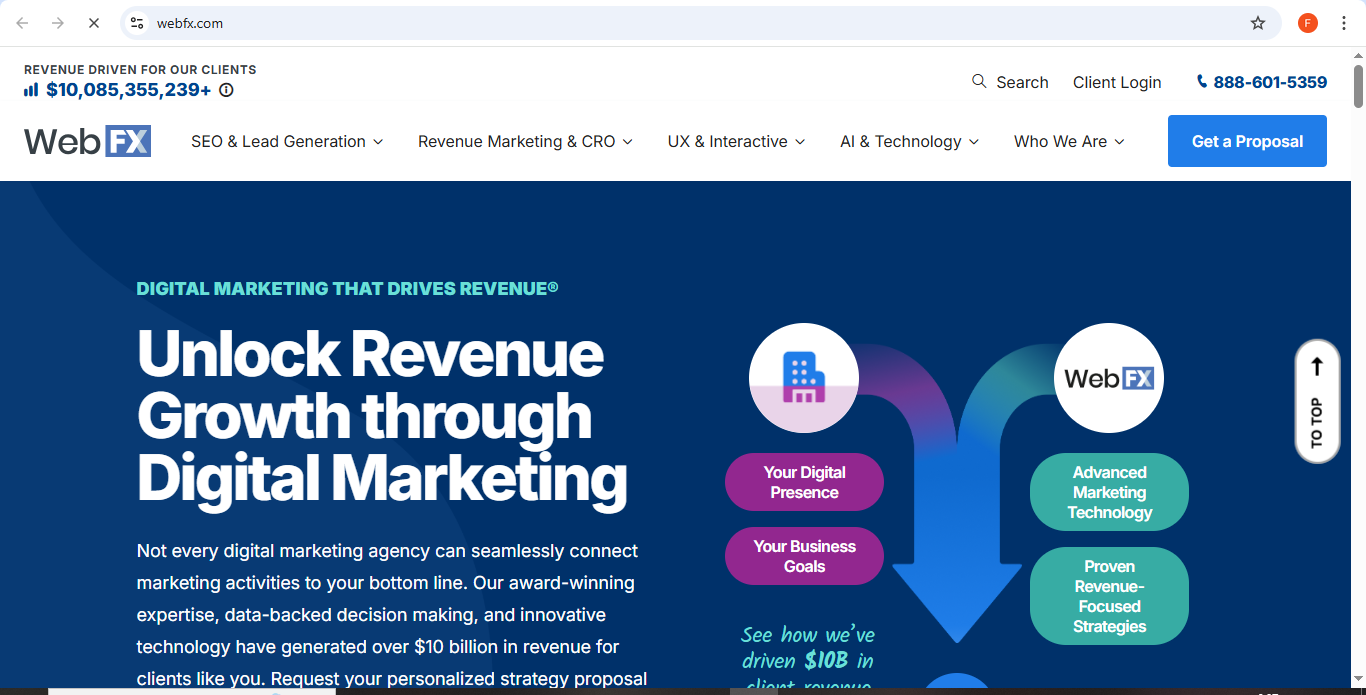Expand the Revenue Marketing & CRO chevron
The image size is (1366, 695).
point(628,142)
